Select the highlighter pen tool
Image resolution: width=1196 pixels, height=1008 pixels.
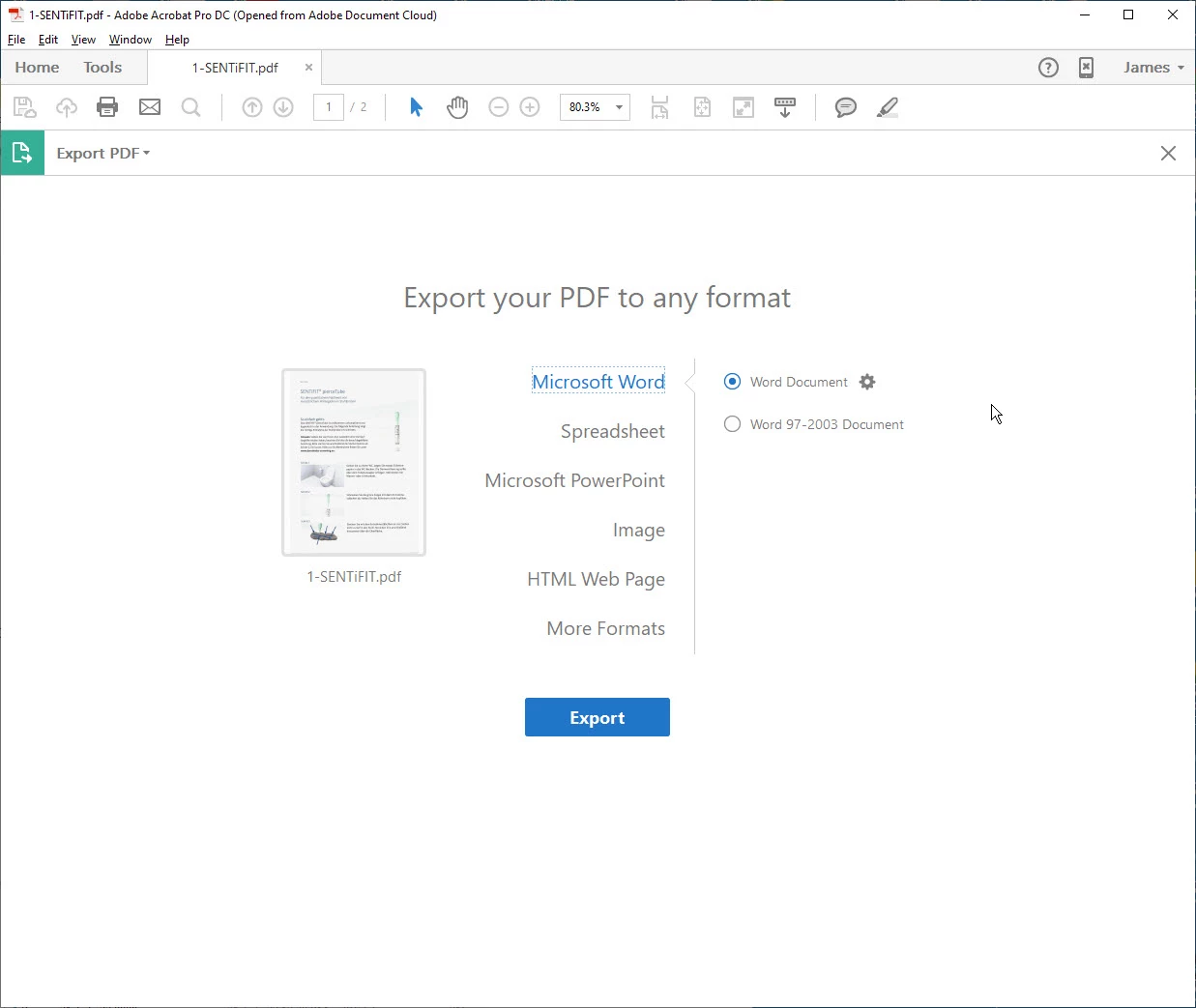888,107
